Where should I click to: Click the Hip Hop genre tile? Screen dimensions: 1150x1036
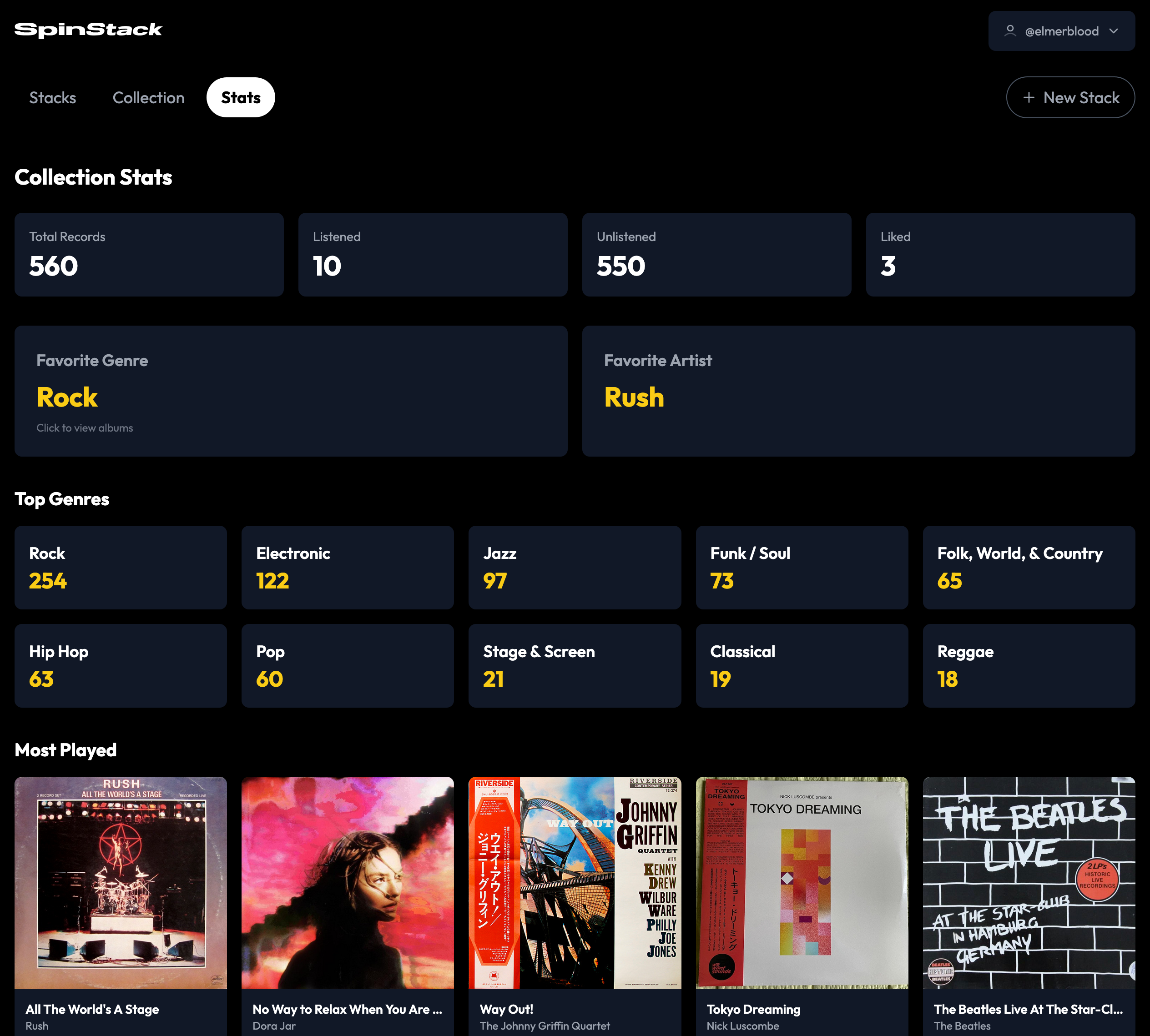click(x=120, y=665)
